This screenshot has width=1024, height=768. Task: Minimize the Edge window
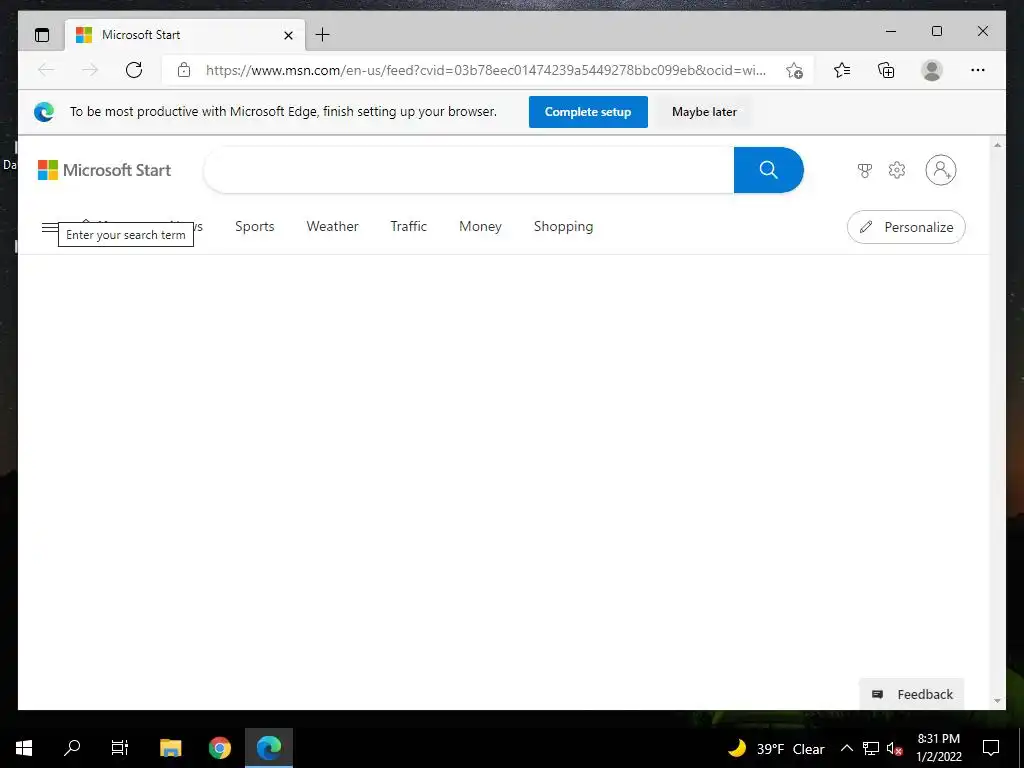coord(891,31)
